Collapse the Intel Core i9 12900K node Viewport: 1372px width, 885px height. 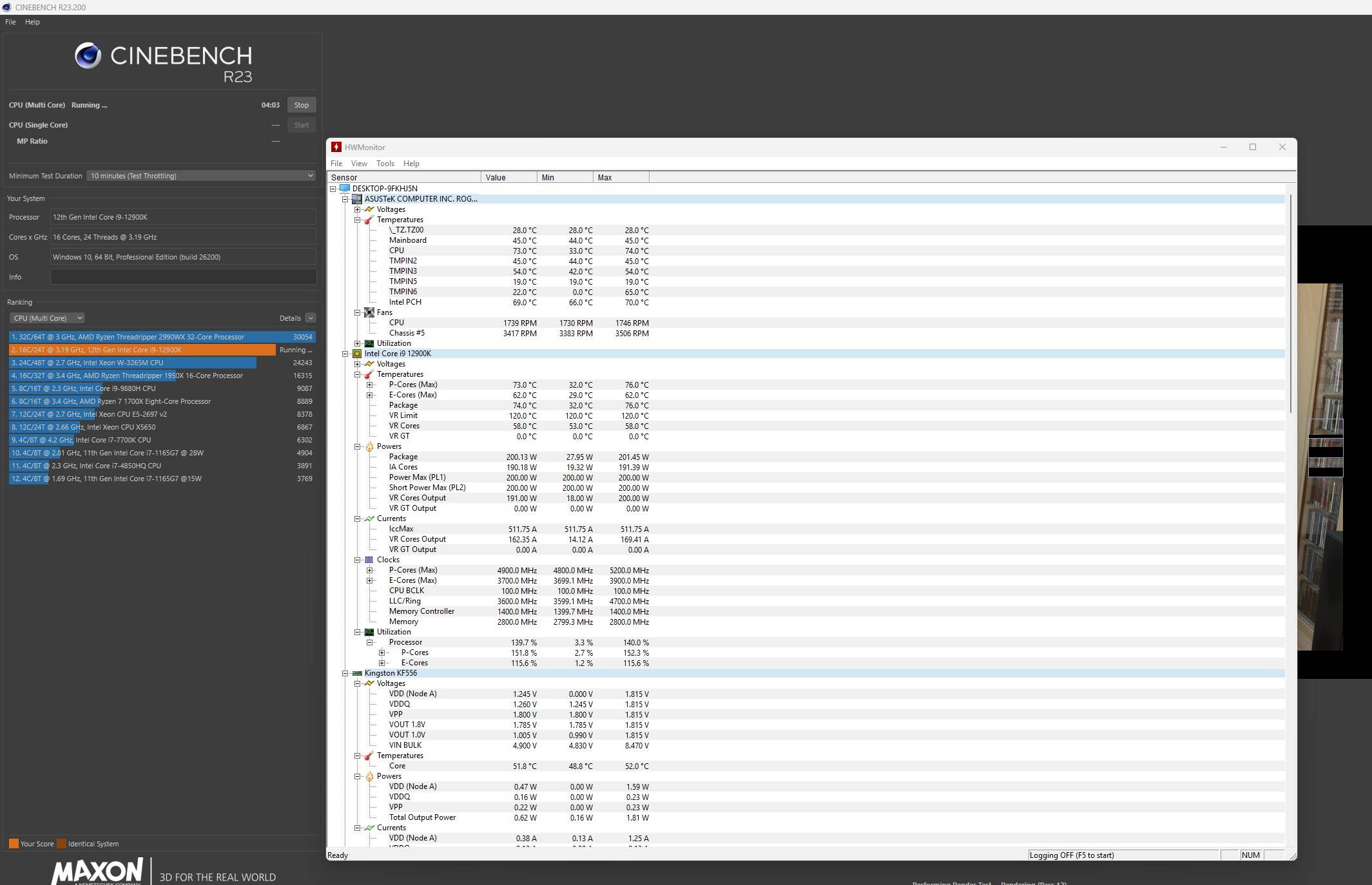coord(345,354)
